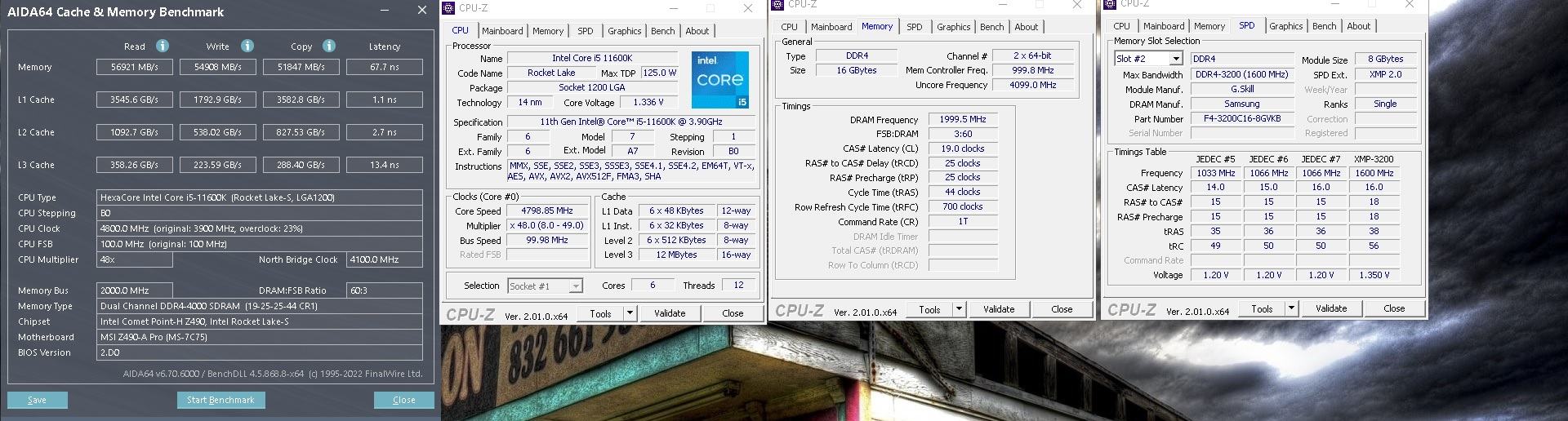Image resolution: width=1568 pixels, height=421 pixels.
Task: Click Close button in AIDA64 window
Action: (x=404, y=400)
